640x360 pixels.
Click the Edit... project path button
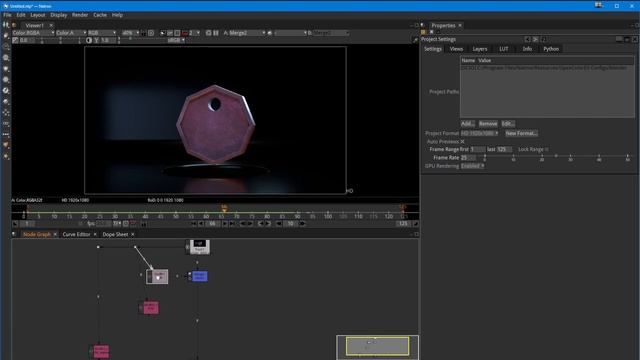click(508, 124)
